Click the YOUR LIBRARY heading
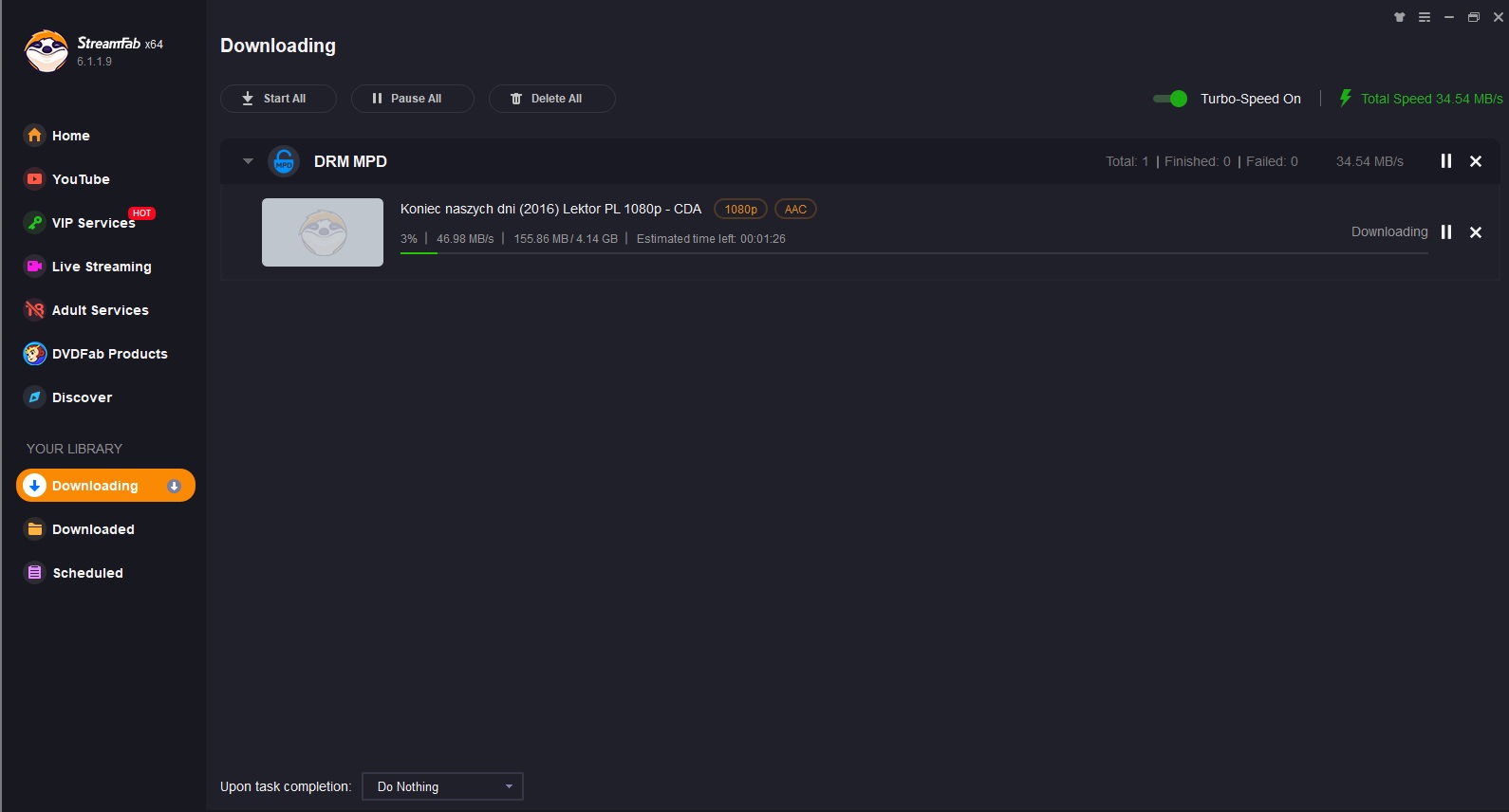The width and height of the screenshot is (1509, 812). (74, 449)
